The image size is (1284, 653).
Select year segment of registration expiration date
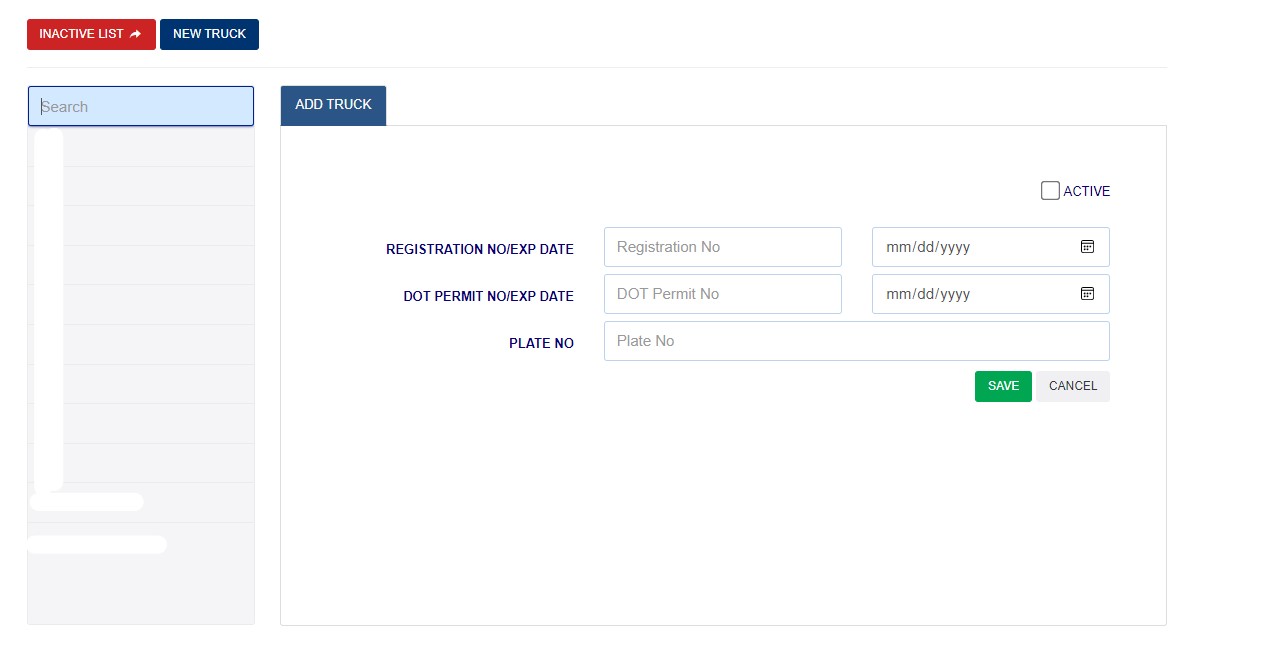[955, 247]
